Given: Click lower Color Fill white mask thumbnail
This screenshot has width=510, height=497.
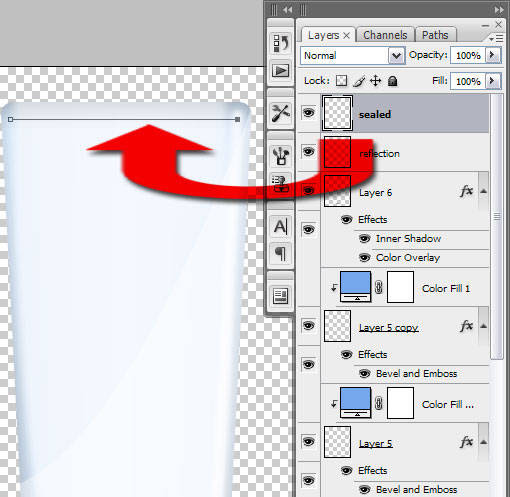Looking at the screenshot, I should click(x=400, y=403).
